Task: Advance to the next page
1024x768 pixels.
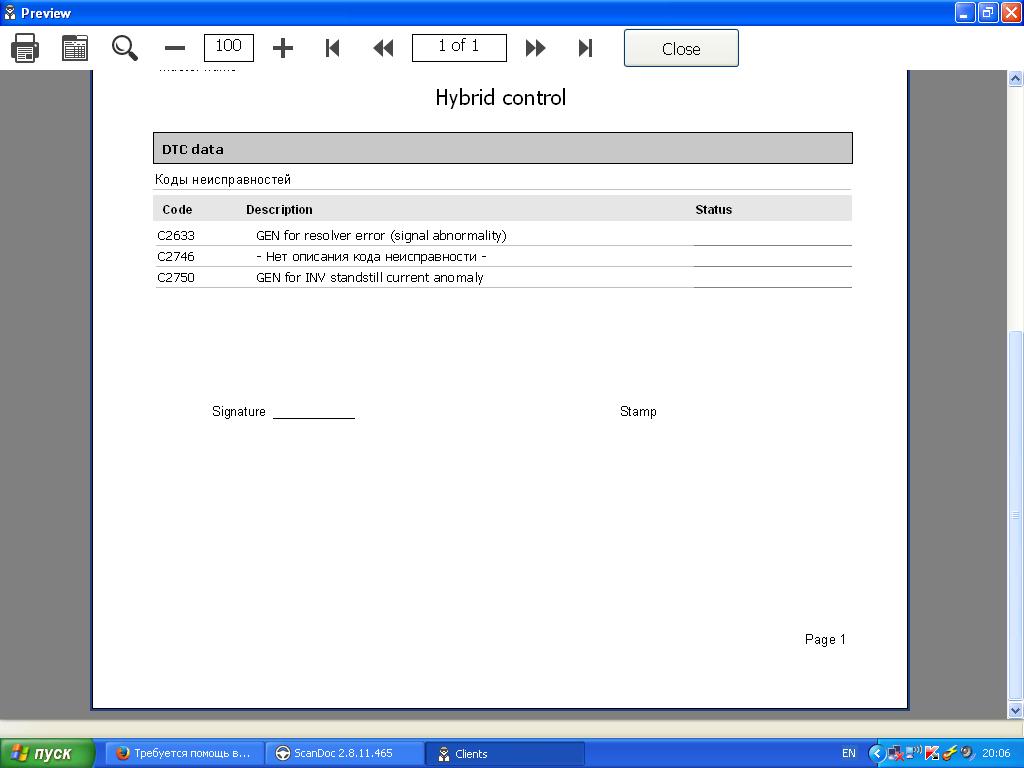Action: tap(536, 48)
